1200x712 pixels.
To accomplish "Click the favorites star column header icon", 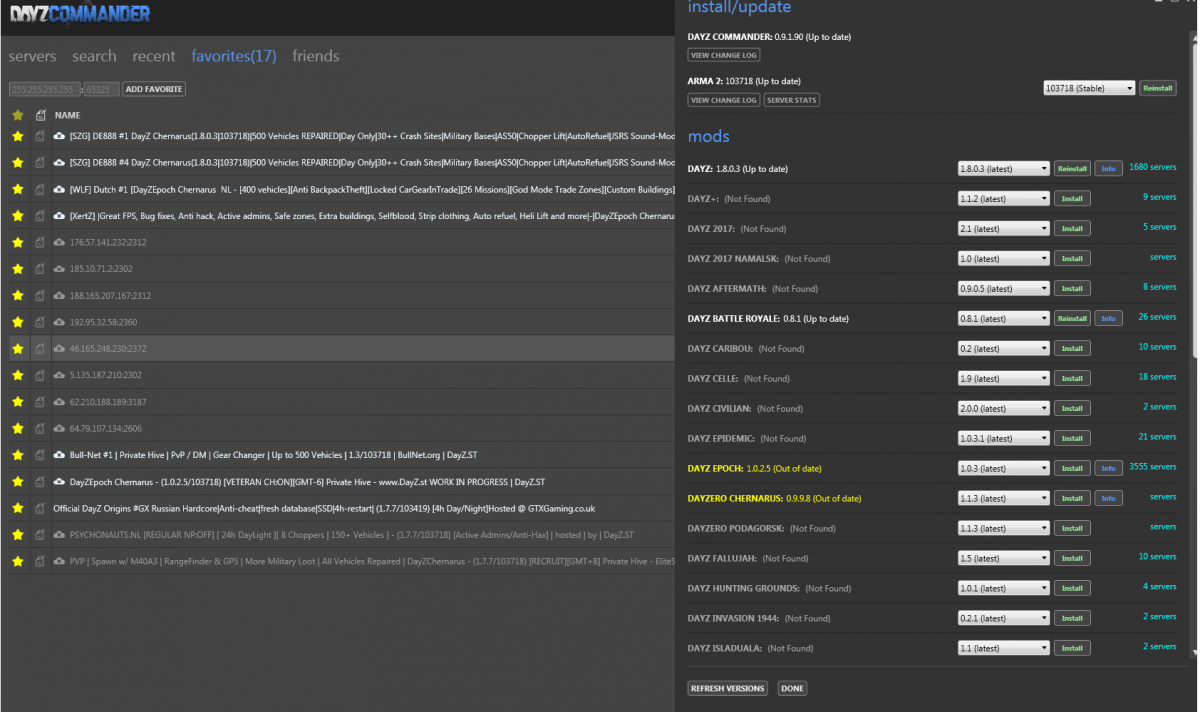I will click(17, 116).
